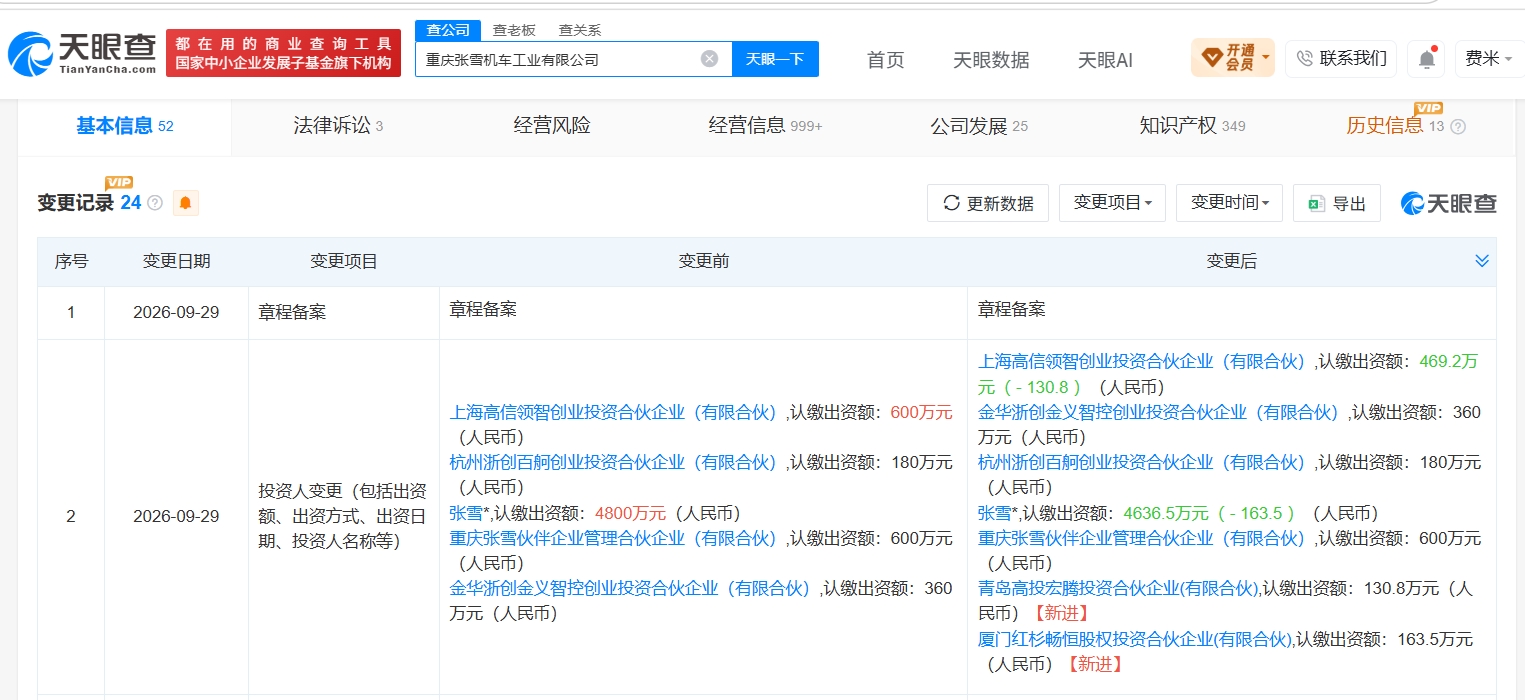
Task: Open 金华浙创金义智控创业投资合伙企业 link in 变更后 column
Action: click(1158, 412)
